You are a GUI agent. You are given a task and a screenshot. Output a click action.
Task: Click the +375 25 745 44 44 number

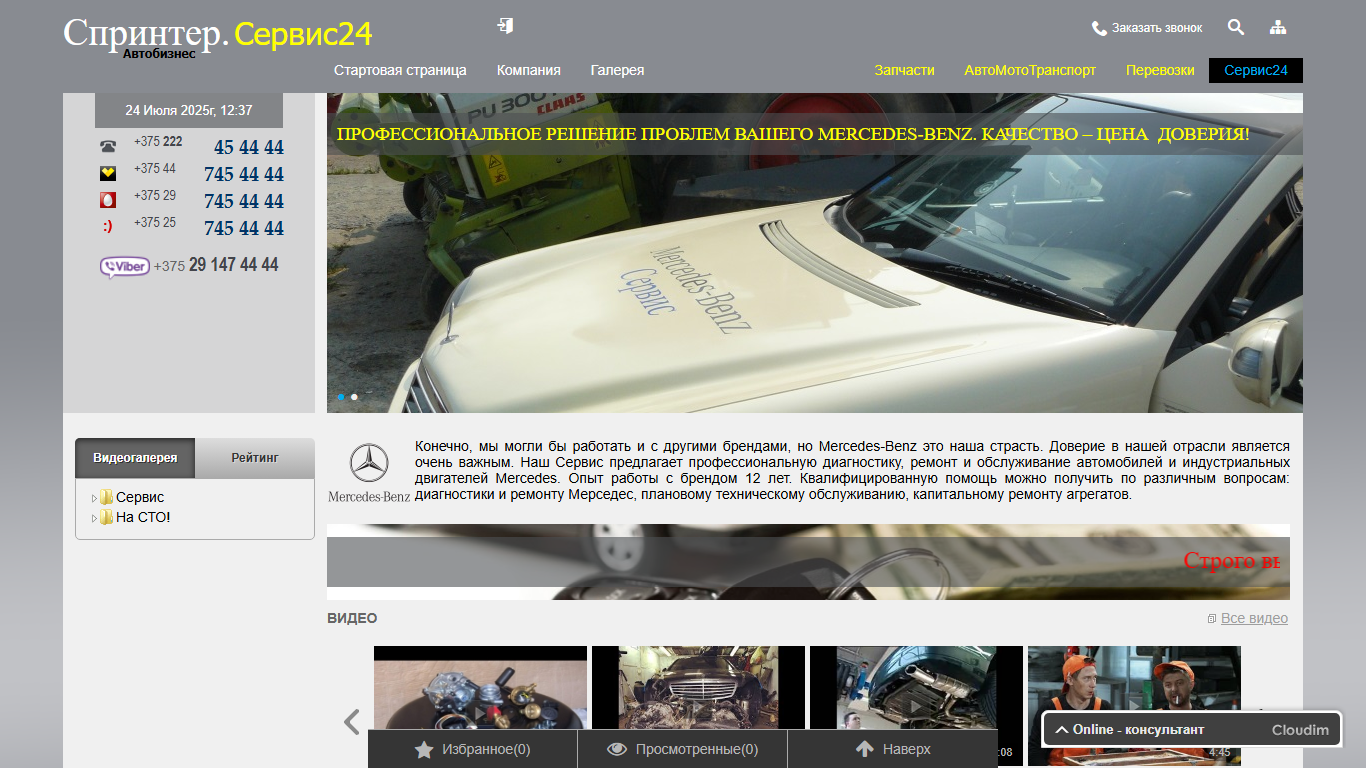[208, 227]
